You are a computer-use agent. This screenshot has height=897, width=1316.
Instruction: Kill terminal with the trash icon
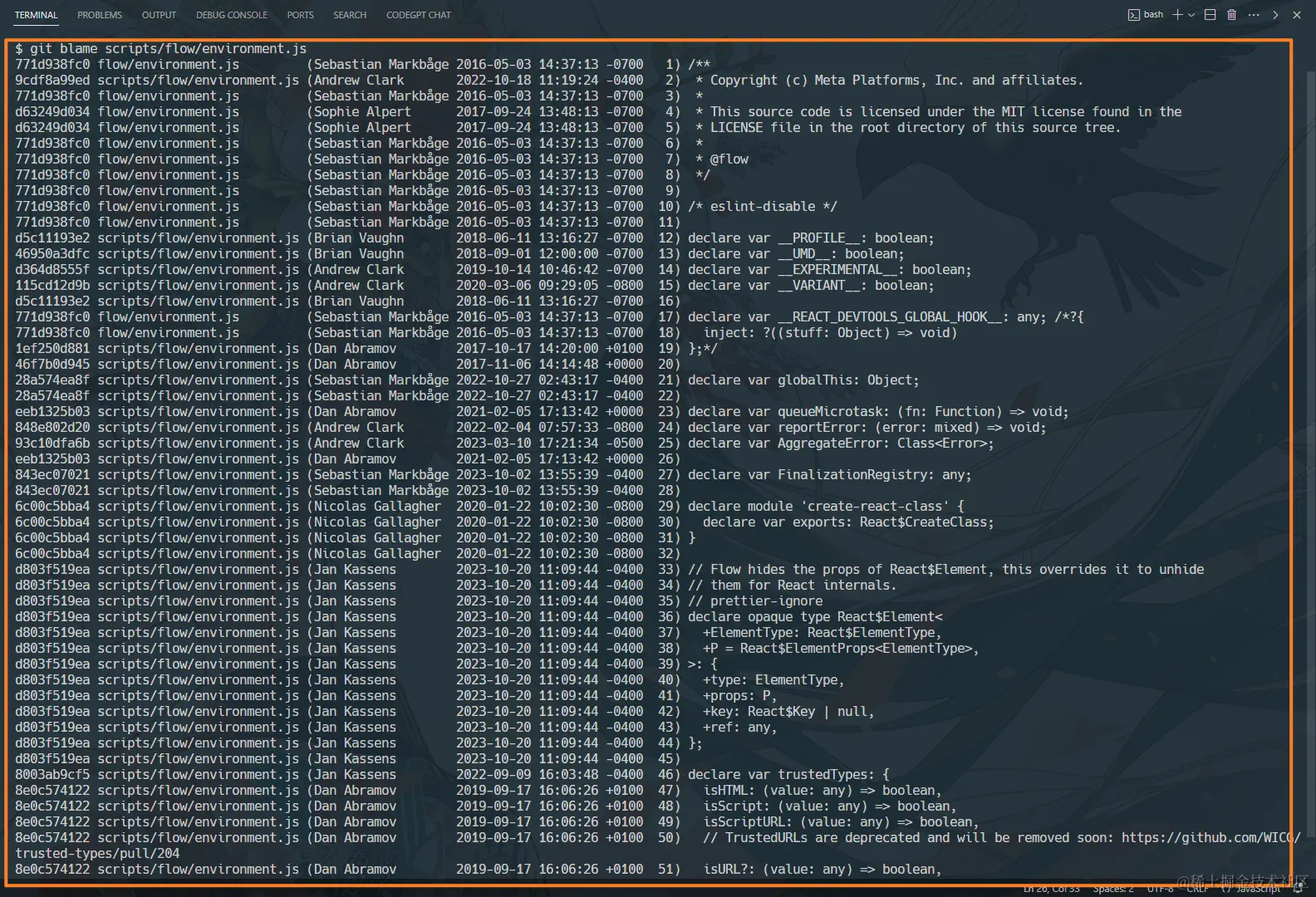point(1232,15)
